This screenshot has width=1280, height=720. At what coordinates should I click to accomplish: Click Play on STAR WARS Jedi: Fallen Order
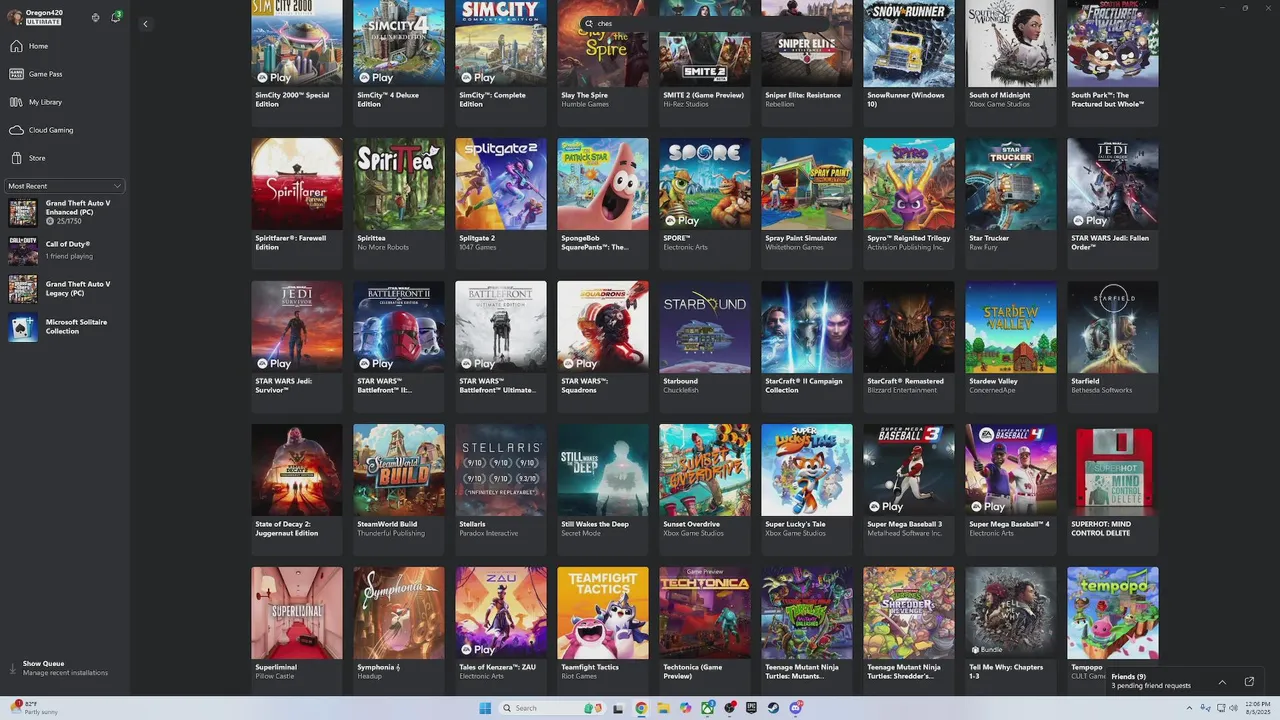coord(1090,220)
